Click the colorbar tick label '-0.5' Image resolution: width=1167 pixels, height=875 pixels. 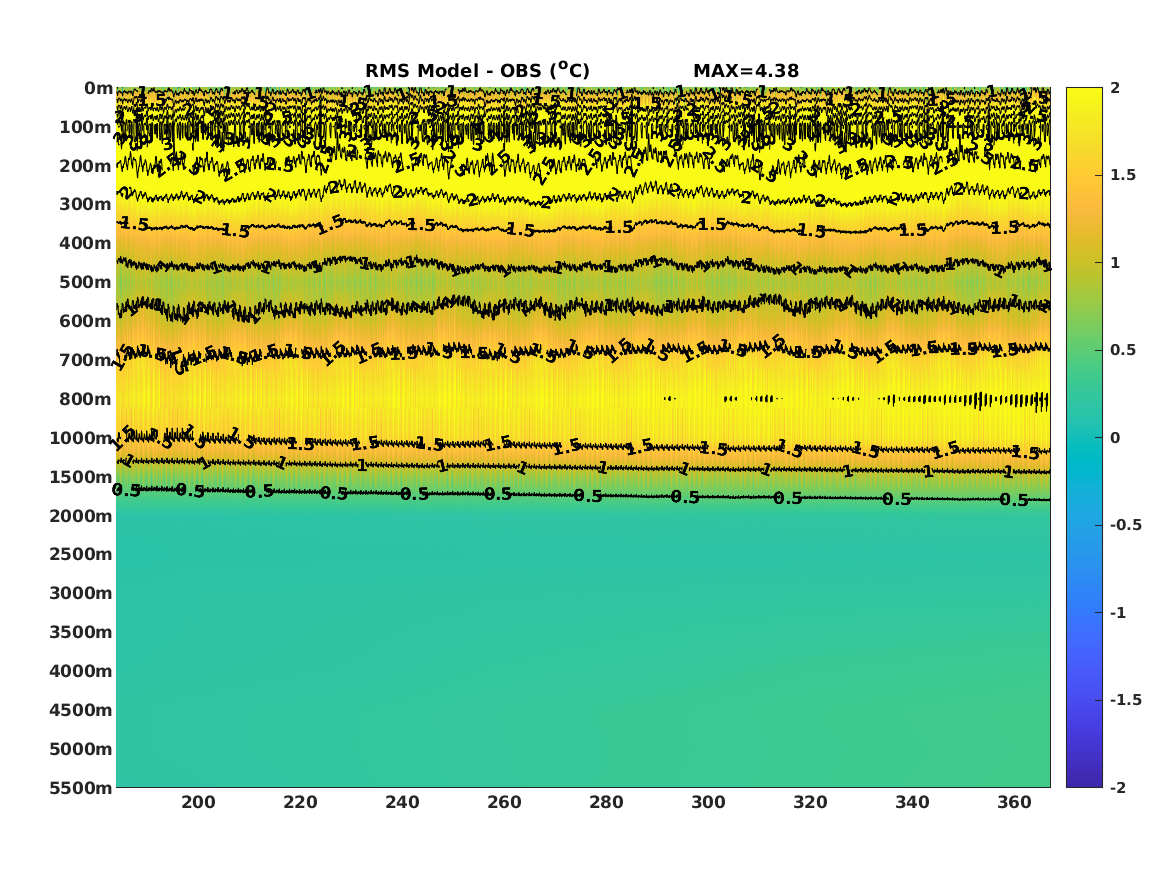1125,525
